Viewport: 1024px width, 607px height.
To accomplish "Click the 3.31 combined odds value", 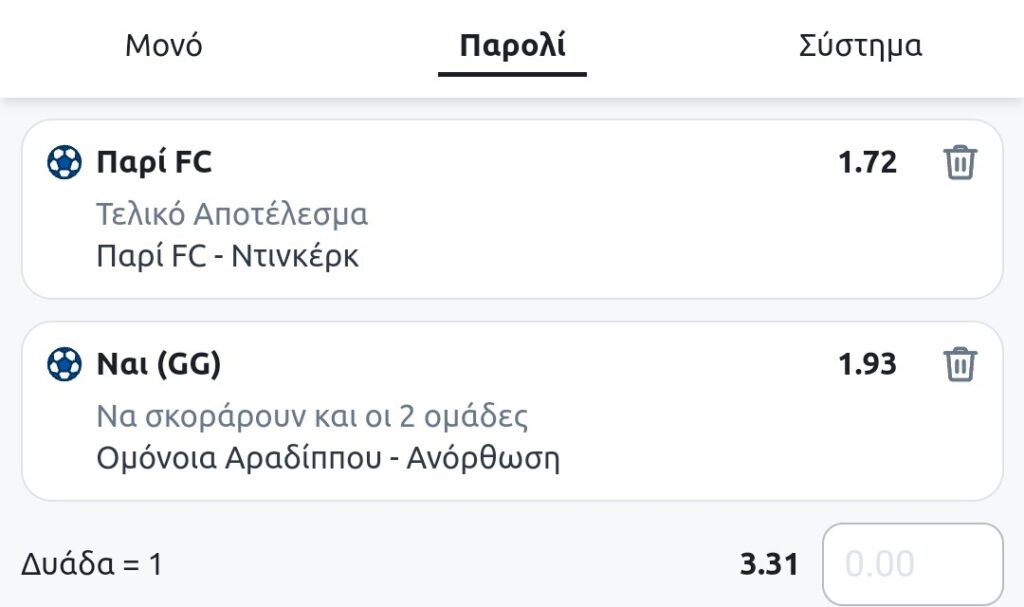I will 769,564.
